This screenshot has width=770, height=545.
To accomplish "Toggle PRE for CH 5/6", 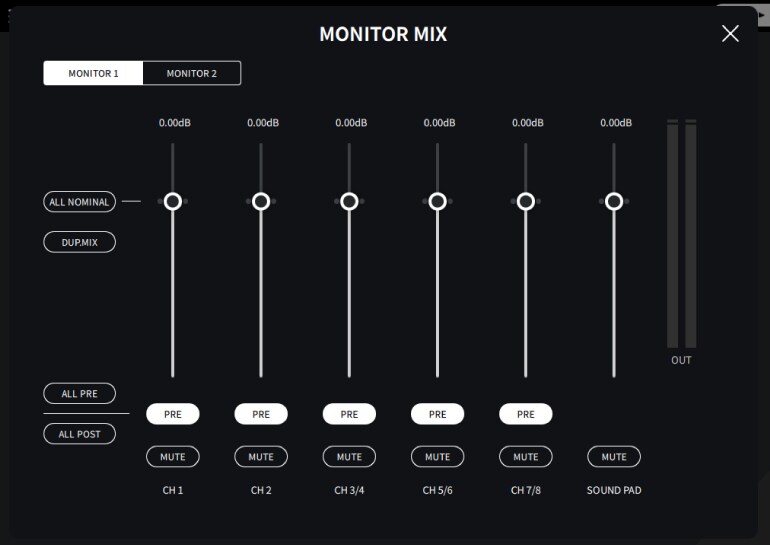I will 437,414.
